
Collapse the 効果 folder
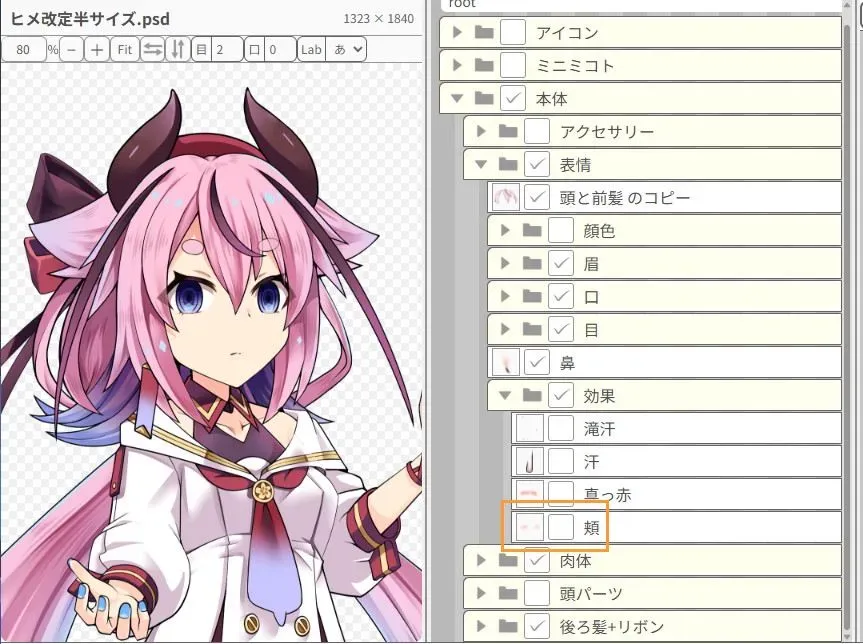click(x=505, y=396)
